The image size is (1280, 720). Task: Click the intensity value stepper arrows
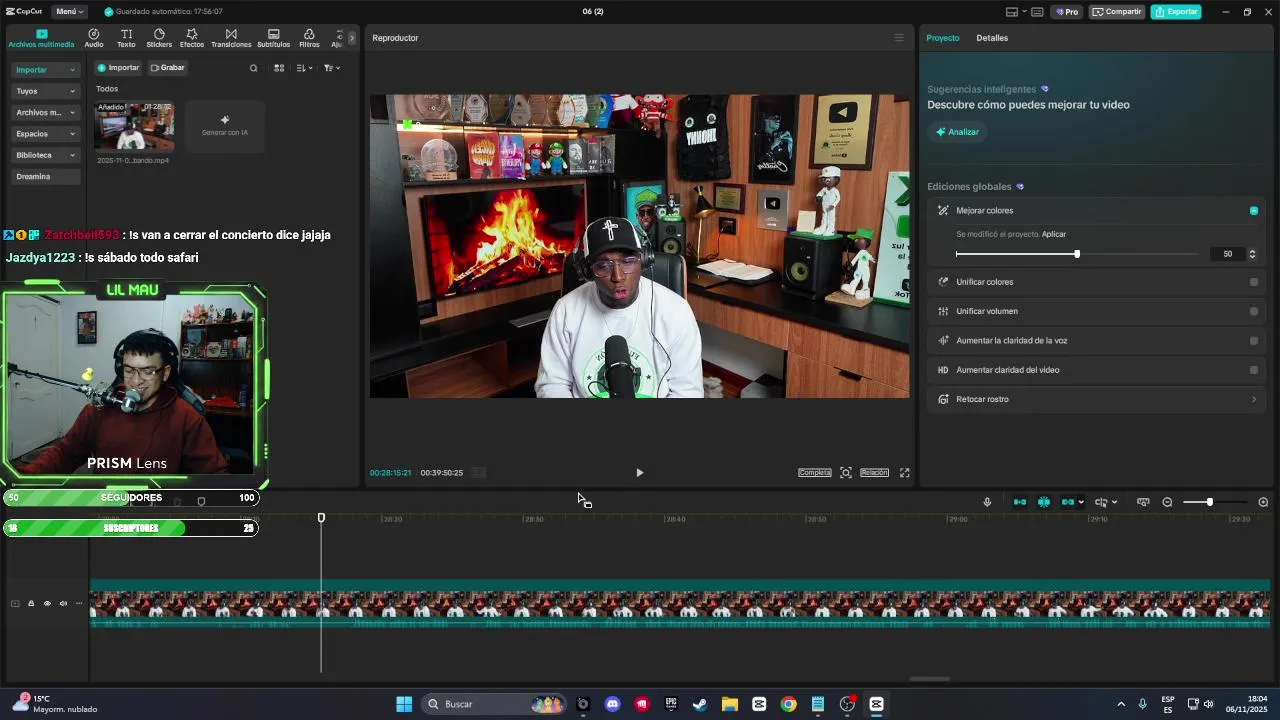[x=1252, y=254]
